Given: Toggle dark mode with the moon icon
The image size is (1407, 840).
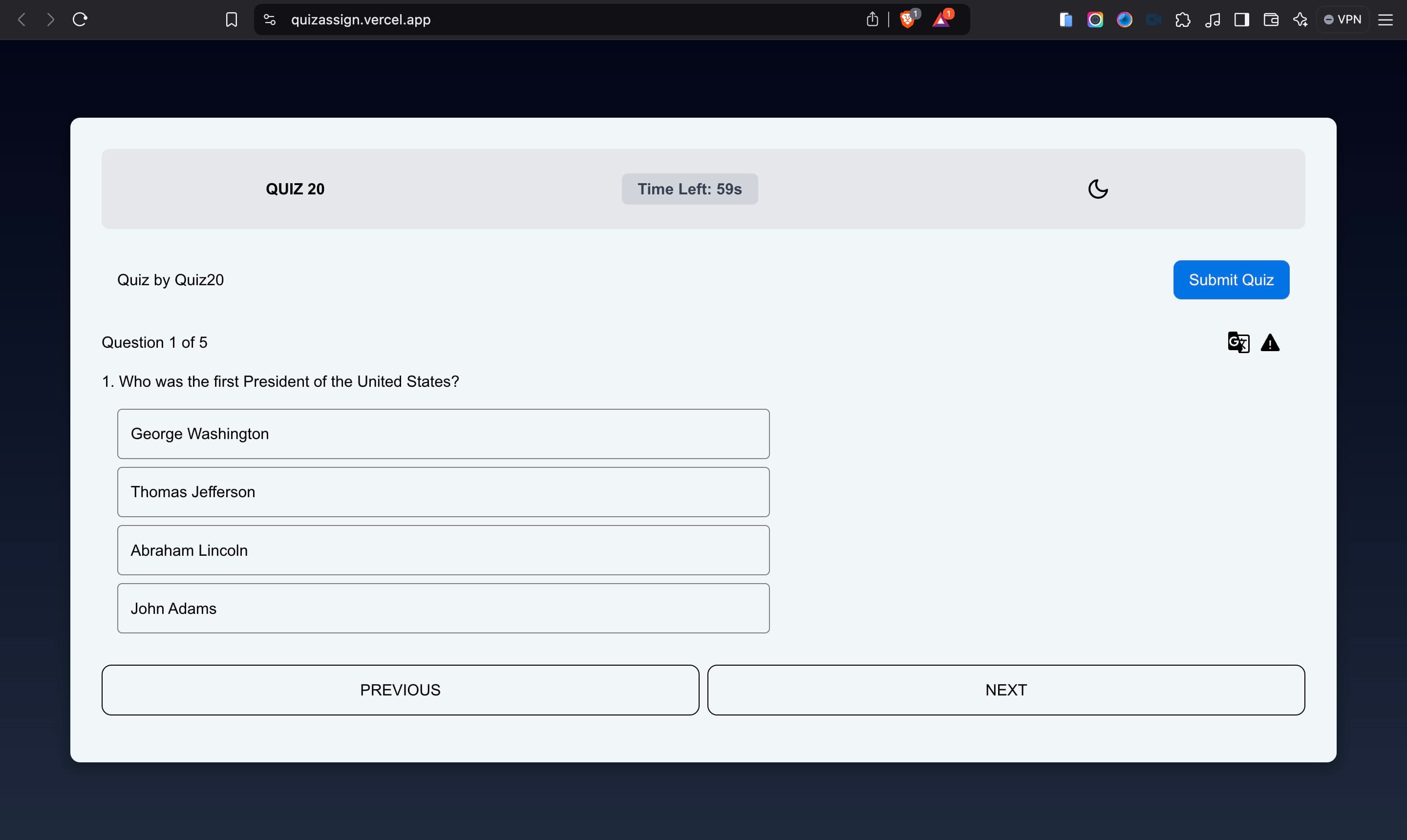Looking at the screenshot, I should pyautogui.click(x=1098, y=189).
